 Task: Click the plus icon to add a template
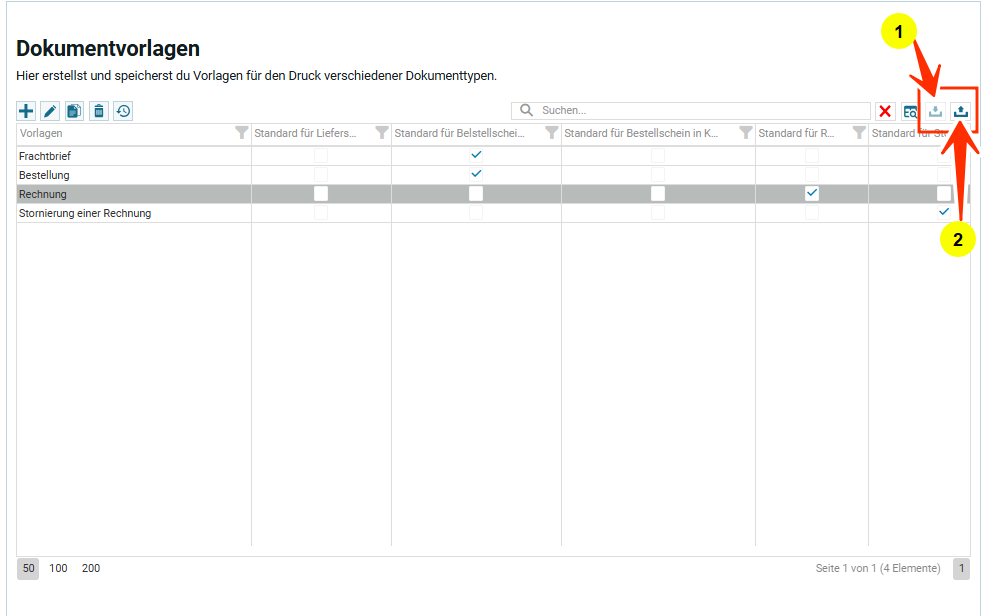[x=27, y=111]
